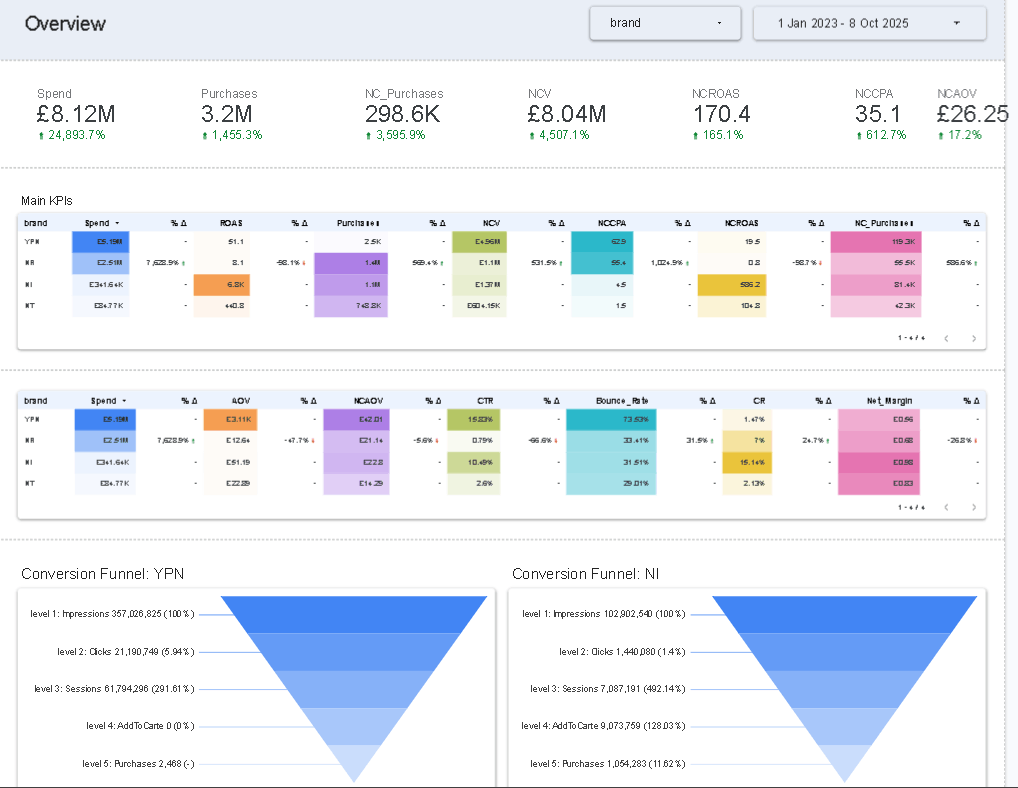Sort by Net_Margin column header
1018x788 pixels.
tap(889, 401)
